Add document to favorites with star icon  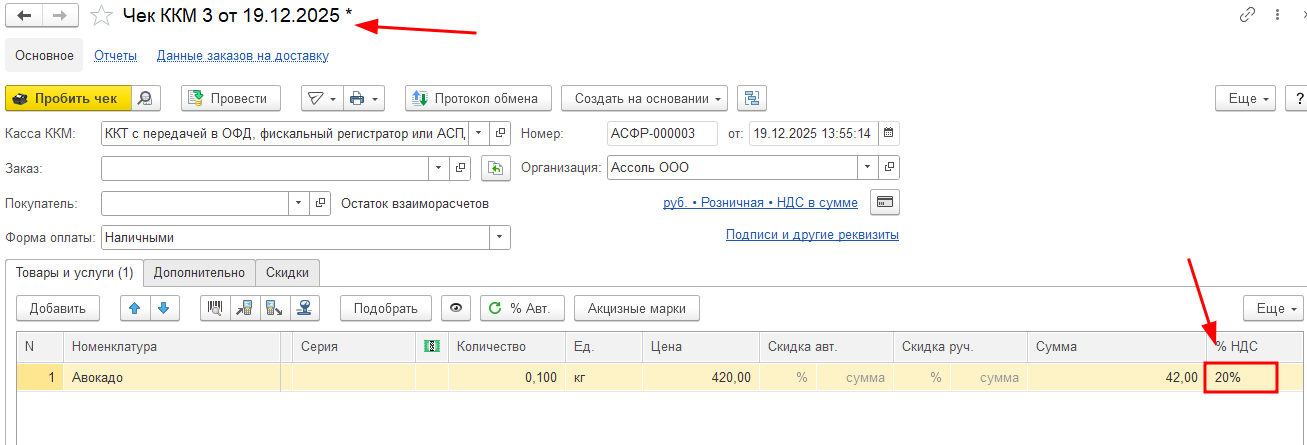100,16
